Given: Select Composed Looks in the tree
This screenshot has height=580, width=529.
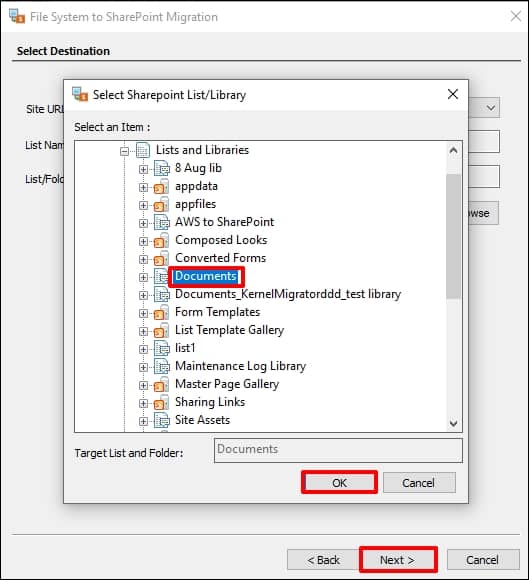Looking at the screenshot, I should click(221, 240).
